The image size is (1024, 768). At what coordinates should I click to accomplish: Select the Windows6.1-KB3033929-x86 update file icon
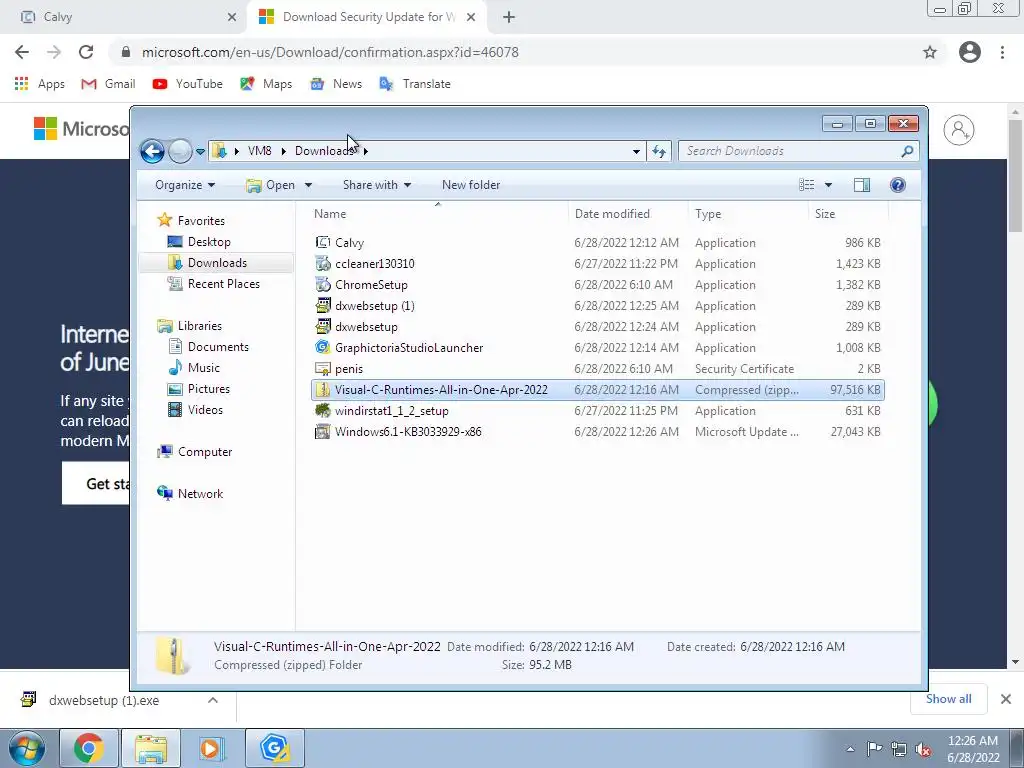tap(323, 431)
